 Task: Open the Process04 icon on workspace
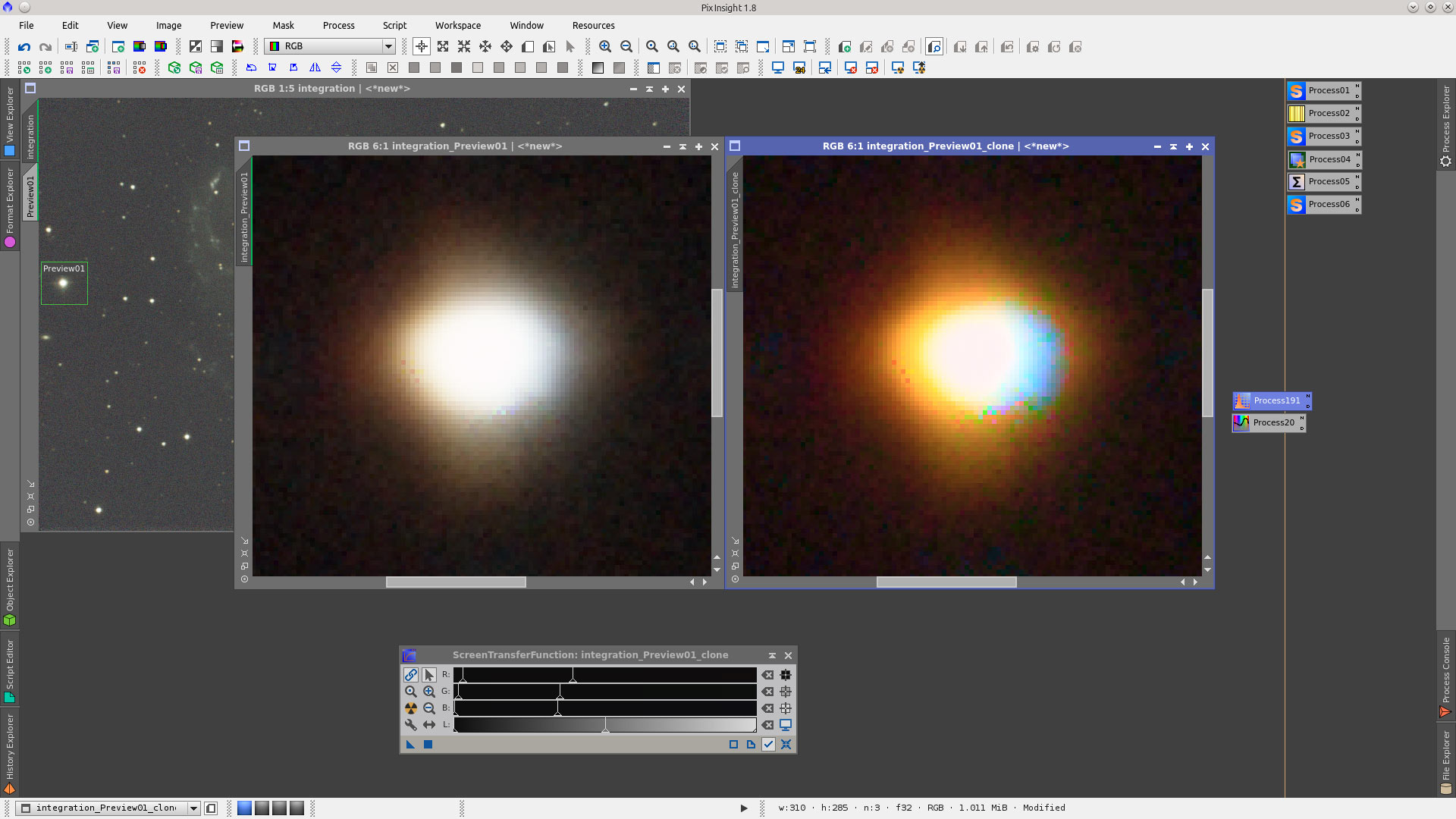point(1323,159)
